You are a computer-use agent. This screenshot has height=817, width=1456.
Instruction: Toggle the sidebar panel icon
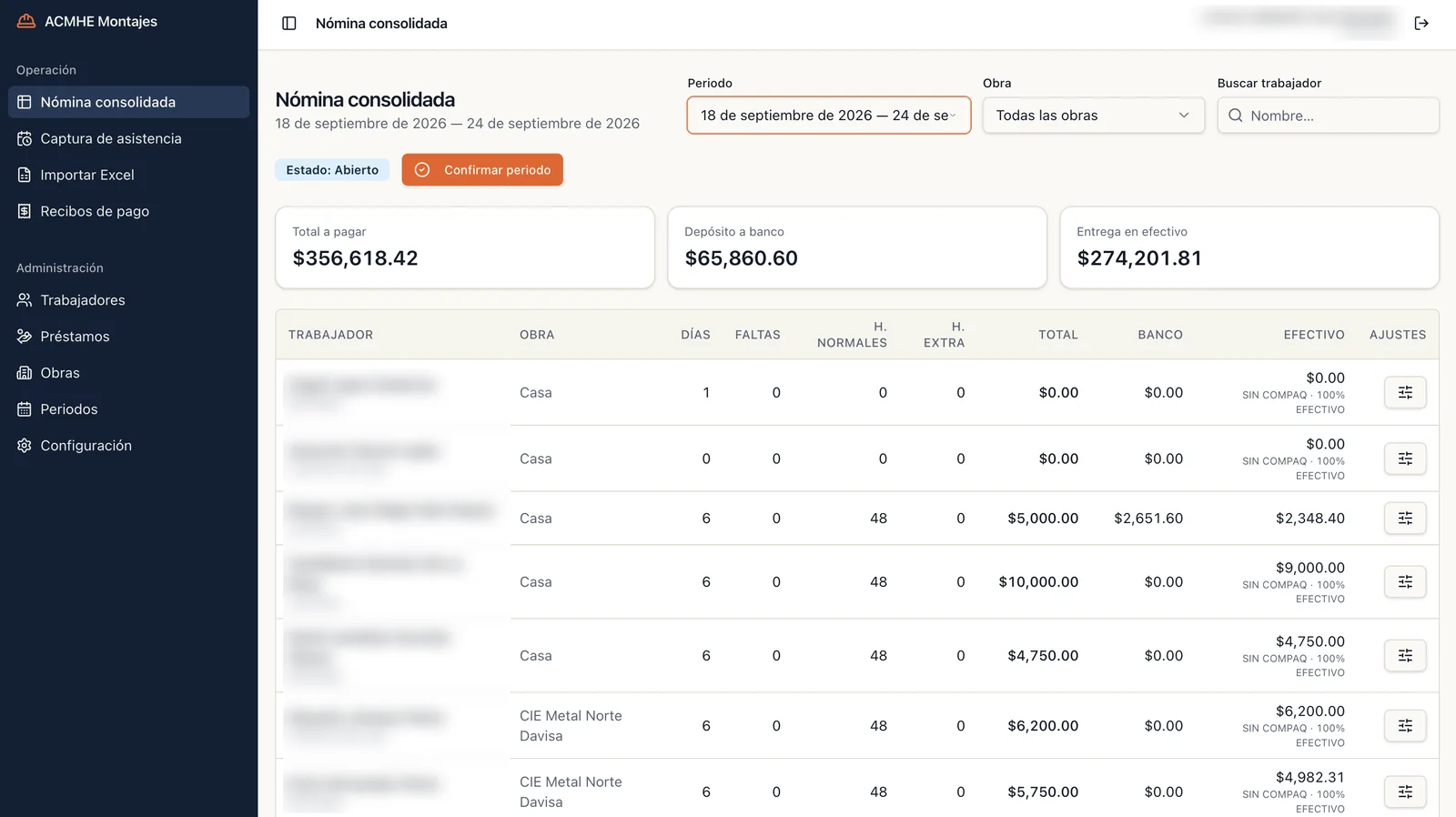[289, 24]
